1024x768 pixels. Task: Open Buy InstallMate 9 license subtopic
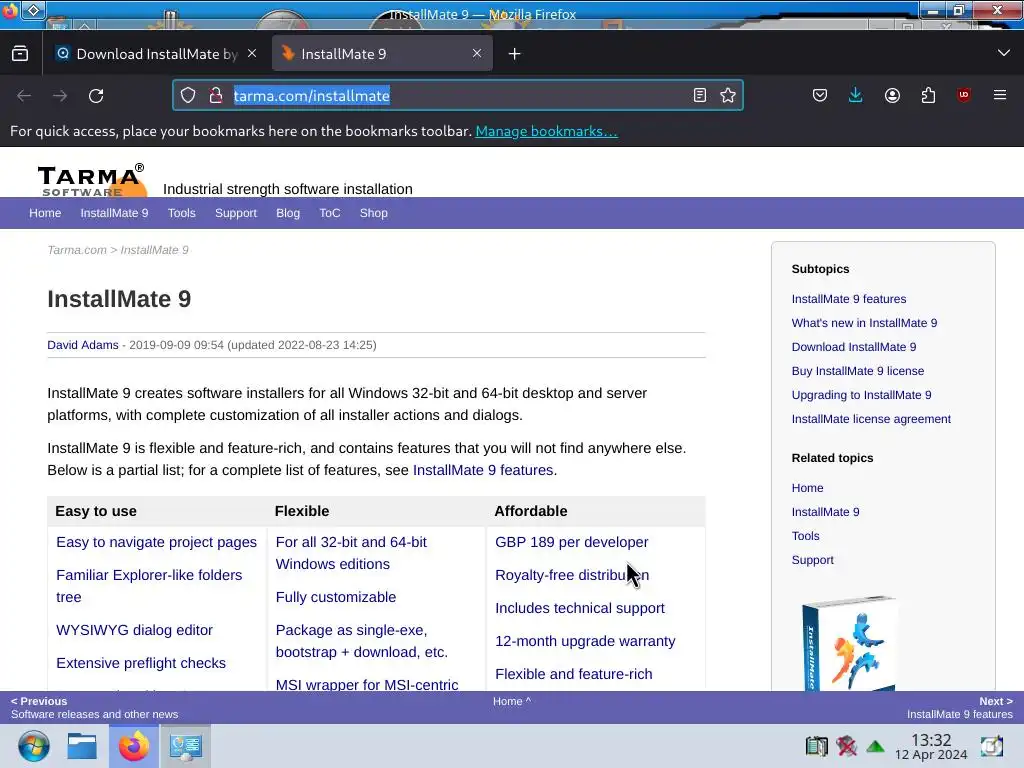tap(857, 371)
